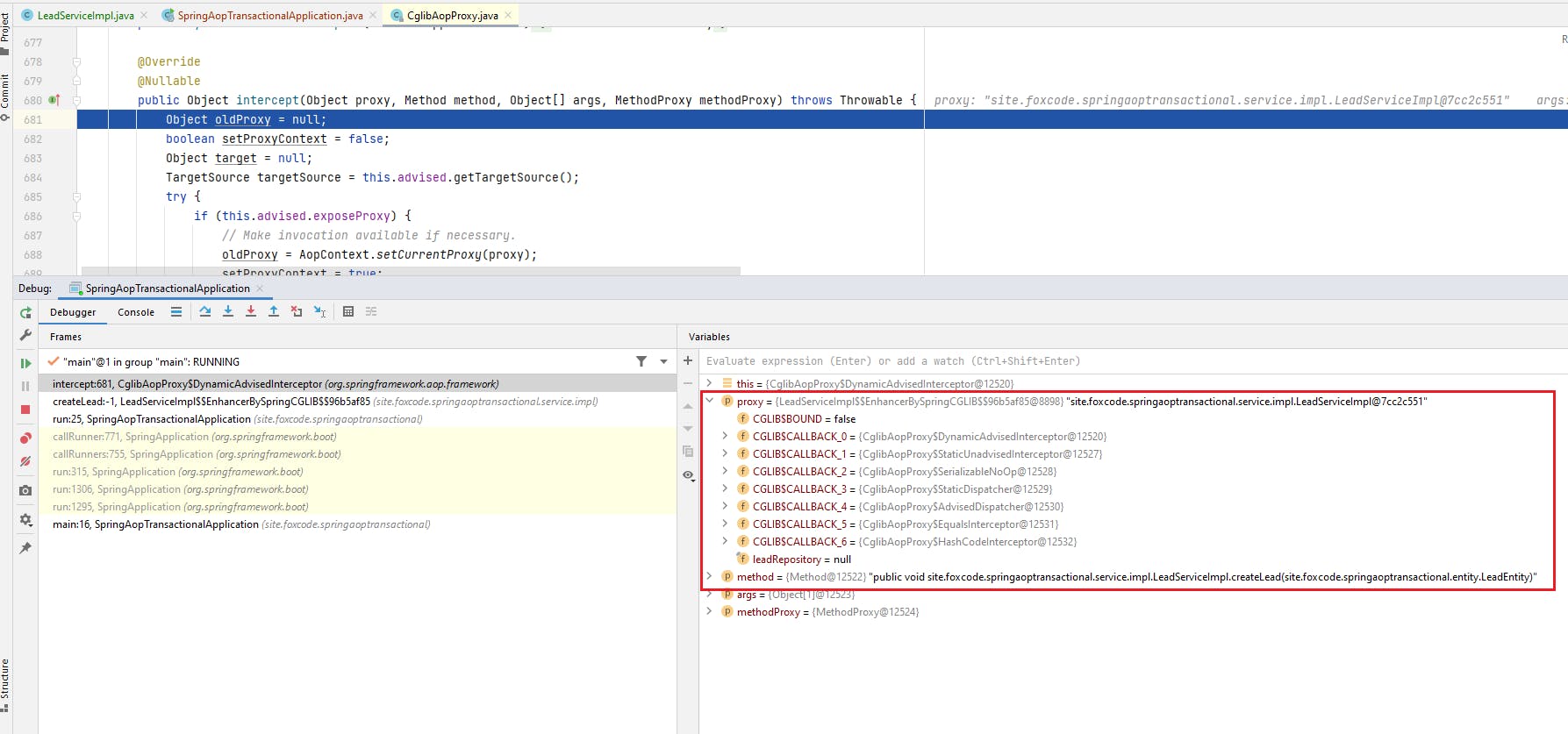
Task: Click the oldProxy variable on line 681
Action: click(243, 119)
